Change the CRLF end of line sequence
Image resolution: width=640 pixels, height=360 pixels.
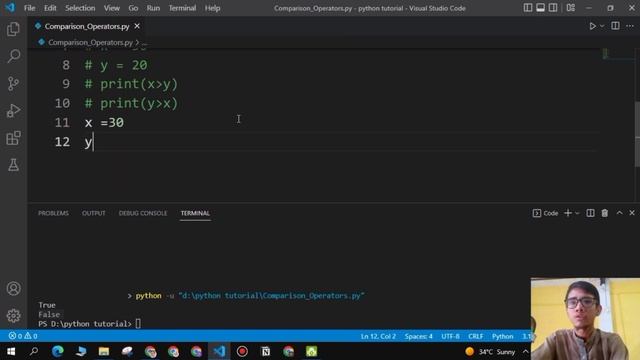click(x=476, y=336)
